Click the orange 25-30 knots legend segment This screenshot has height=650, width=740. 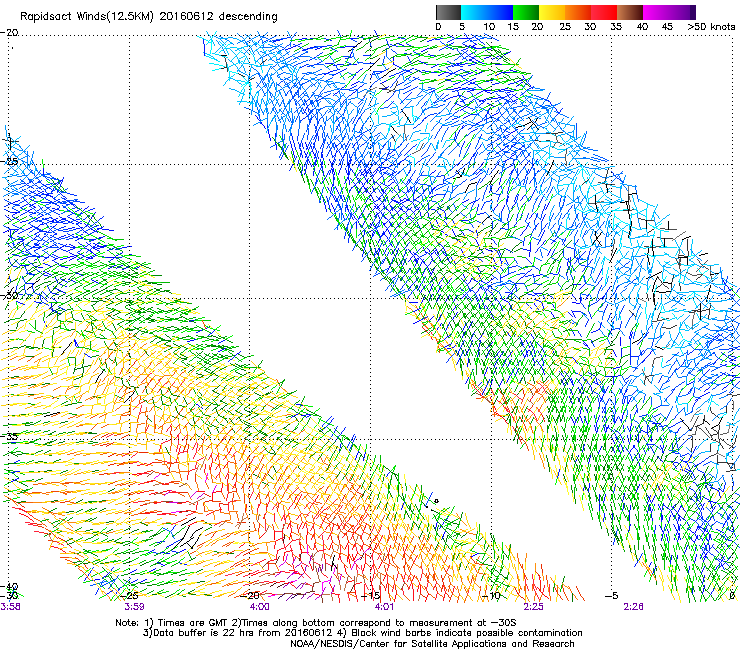pyautogui.click(x=578, y=12)
